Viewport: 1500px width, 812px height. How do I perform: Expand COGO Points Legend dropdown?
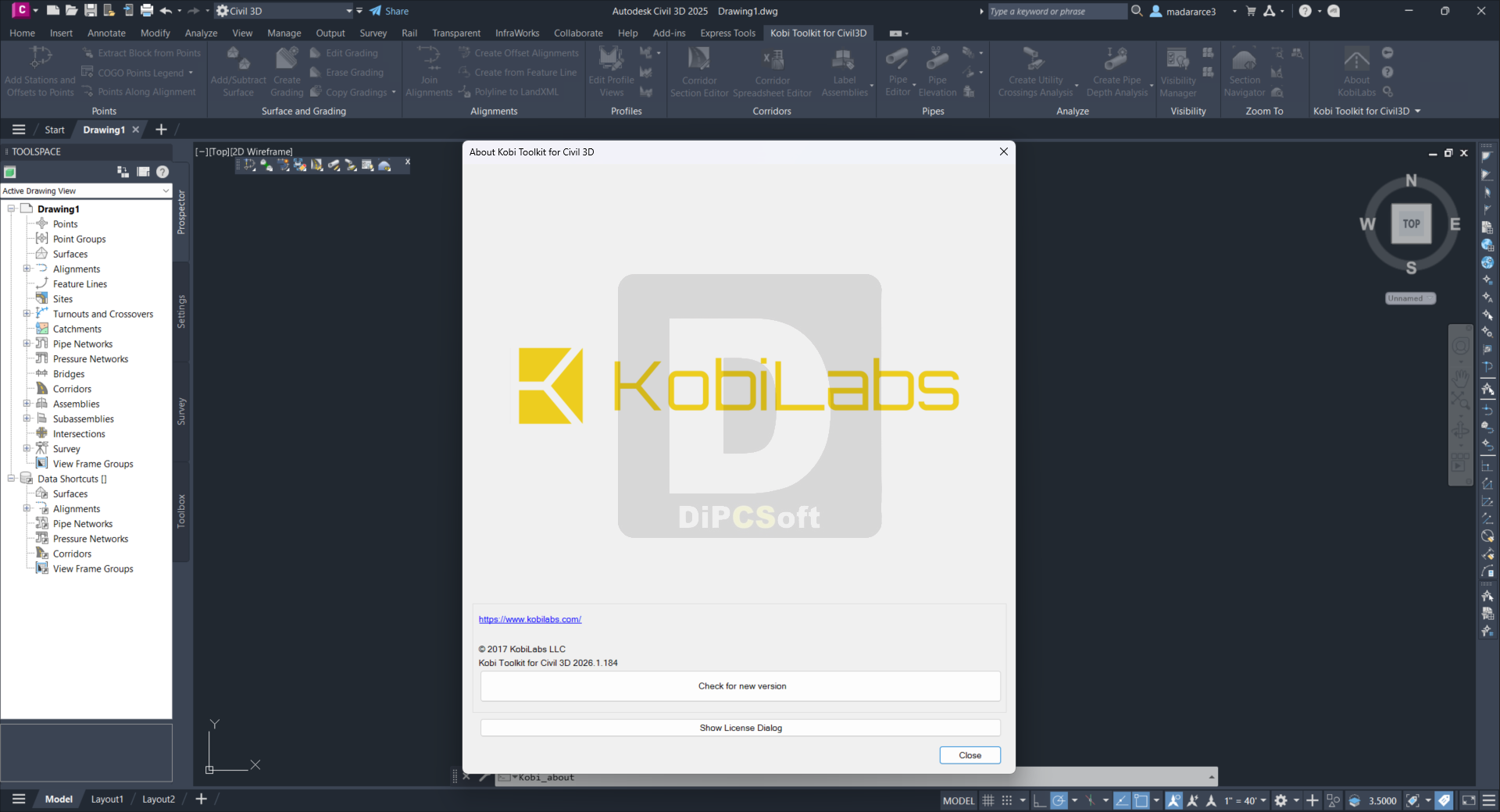point(191,73)
